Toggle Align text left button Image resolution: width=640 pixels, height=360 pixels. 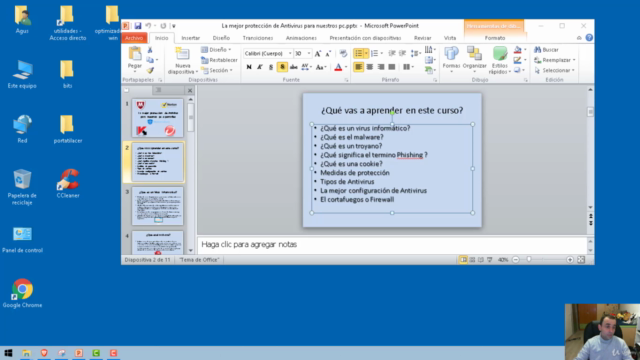(x=358, y=67)
